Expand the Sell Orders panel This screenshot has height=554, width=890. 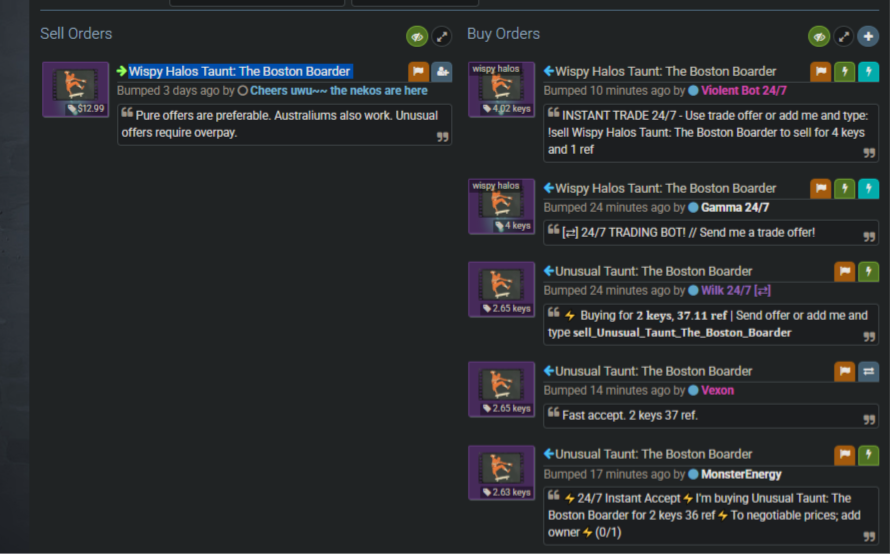(x=442, y=37)
